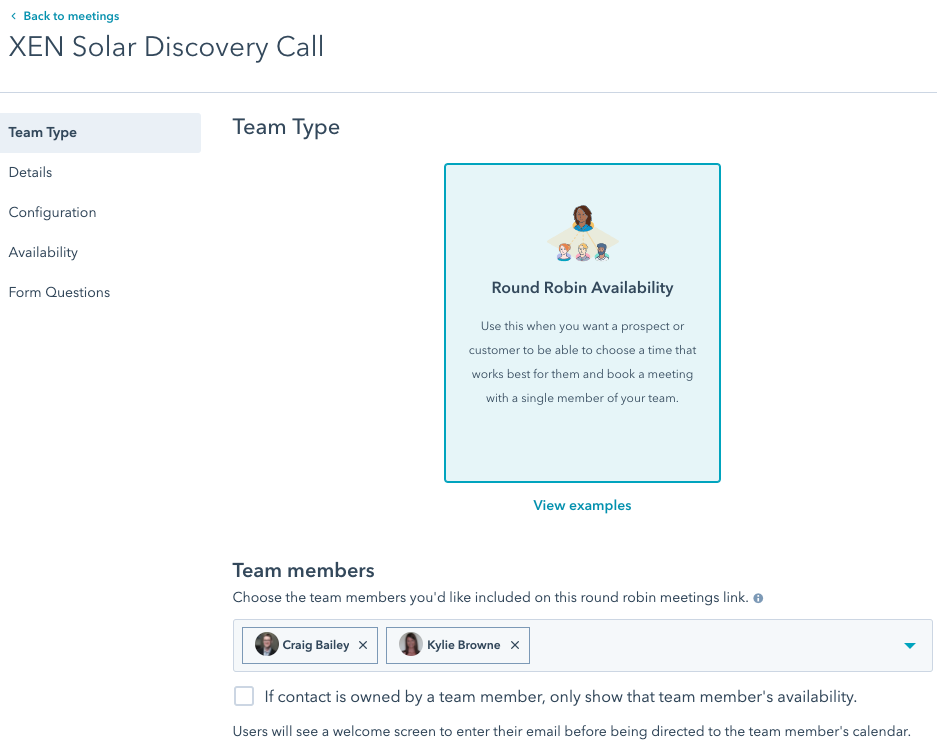
Task: Enable the contact owner availability checkbox
Action: 244,696
